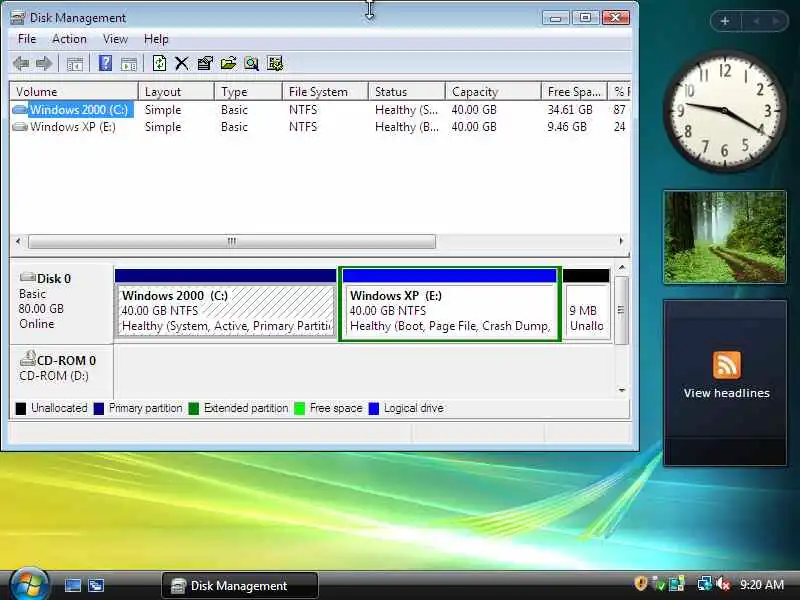
Task: Open the View menu
Action: click(x=115, y=39)
